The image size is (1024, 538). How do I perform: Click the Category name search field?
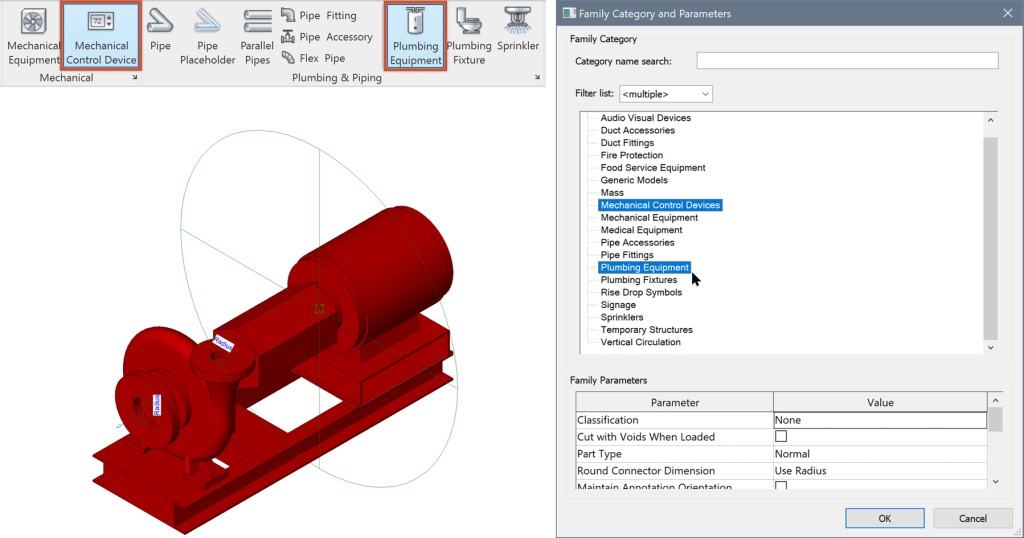point(847,61)
